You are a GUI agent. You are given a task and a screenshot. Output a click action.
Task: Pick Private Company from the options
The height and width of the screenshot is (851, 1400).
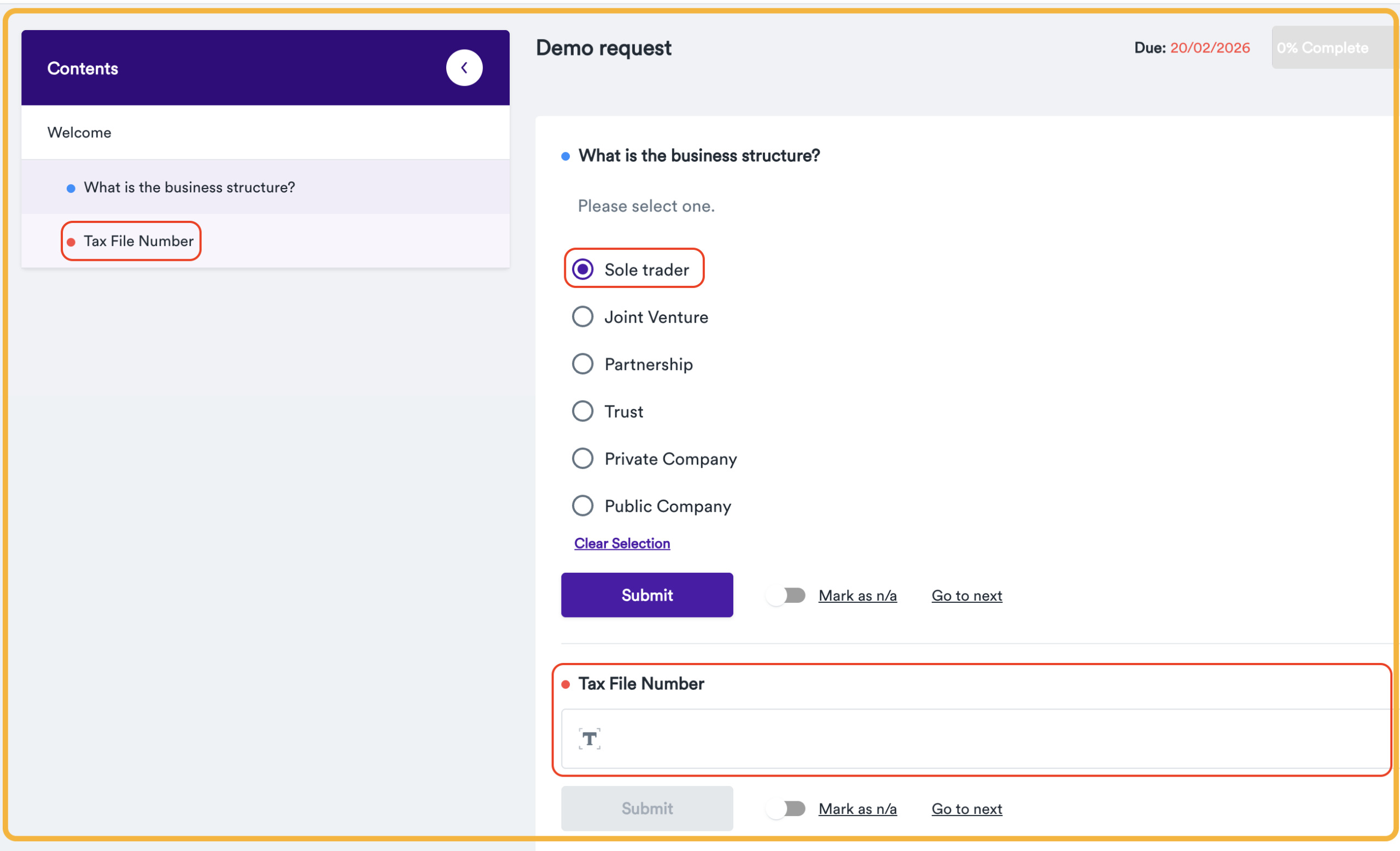pyautogui.click(x=582, y=458)
